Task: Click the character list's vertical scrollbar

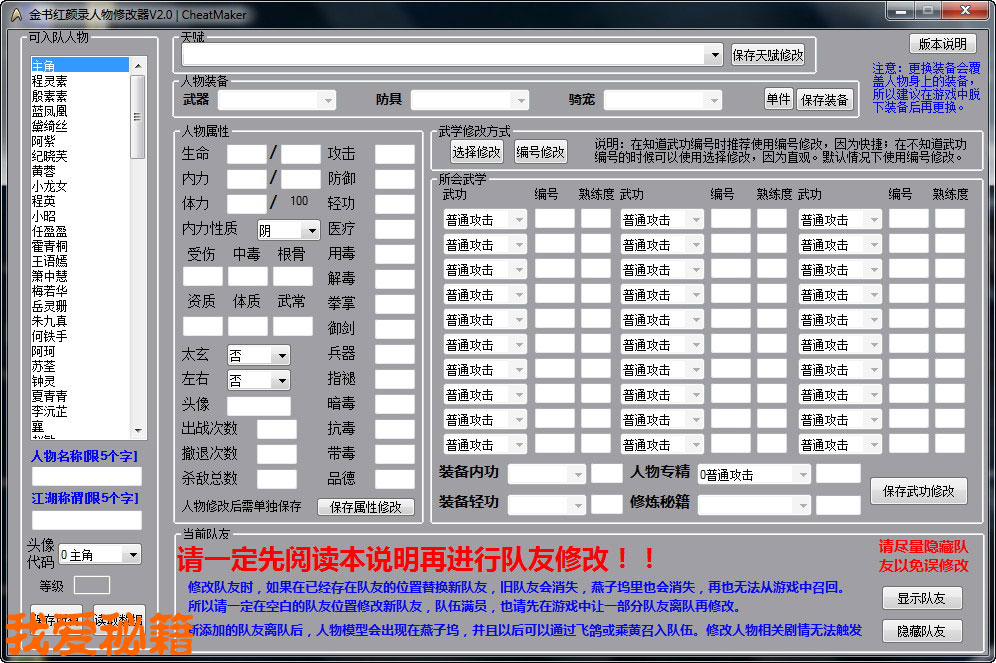Action: pyautogui.click(x=138, y=250)
